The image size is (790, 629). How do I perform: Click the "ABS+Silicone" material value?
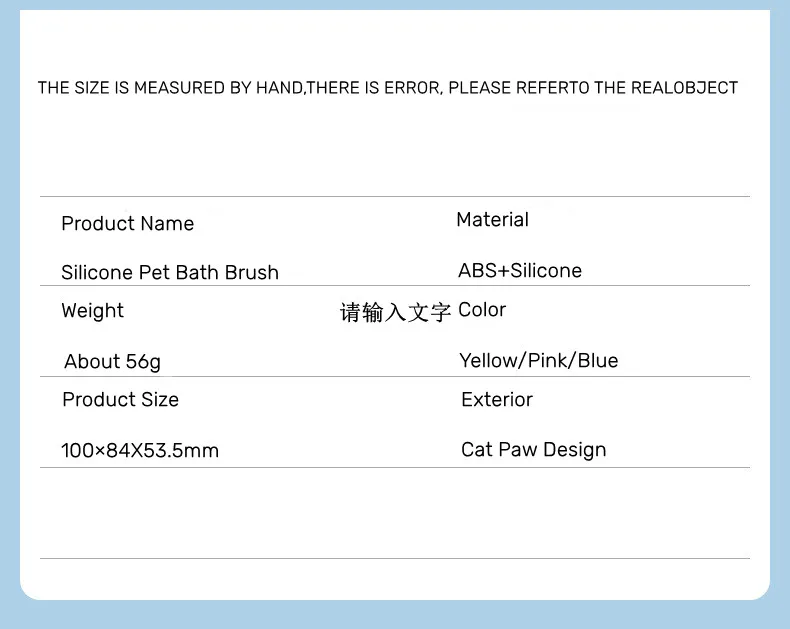tap(520, 271)
